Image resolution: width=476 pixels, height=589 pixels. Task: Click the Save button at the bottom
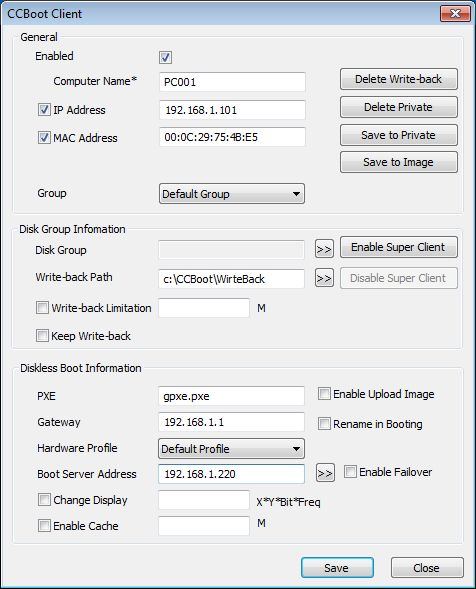(x=337, y=568)
